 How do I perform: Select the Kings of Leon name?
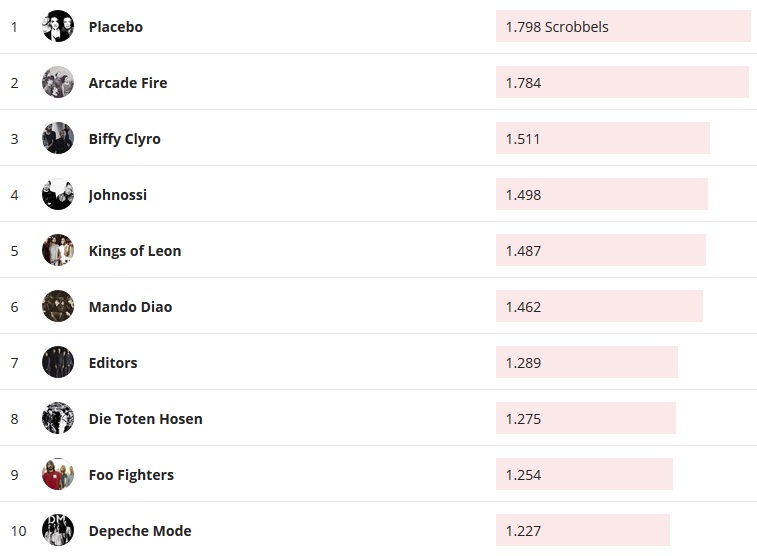click(134, 251)
